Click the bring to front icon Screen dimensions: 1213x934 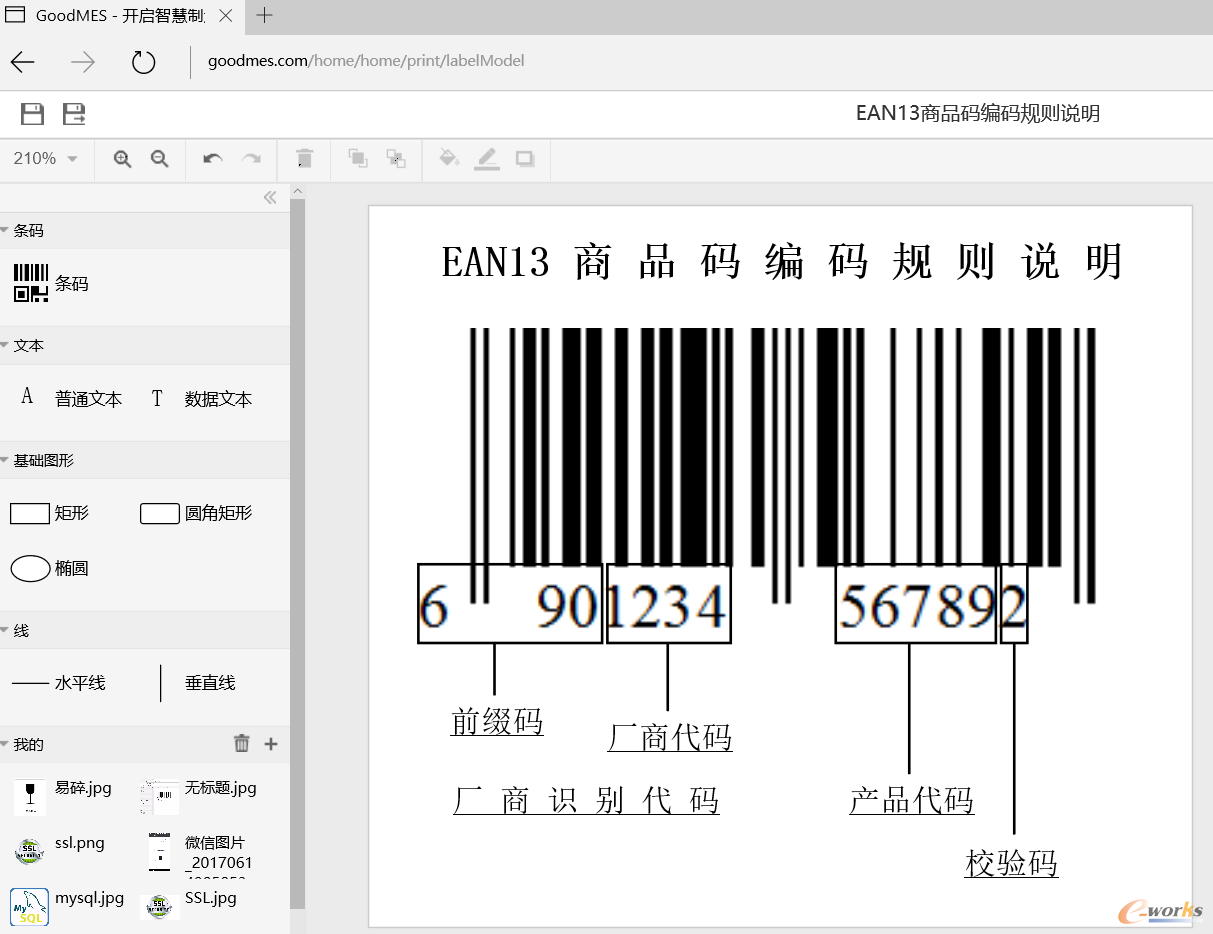coord(357,158)
